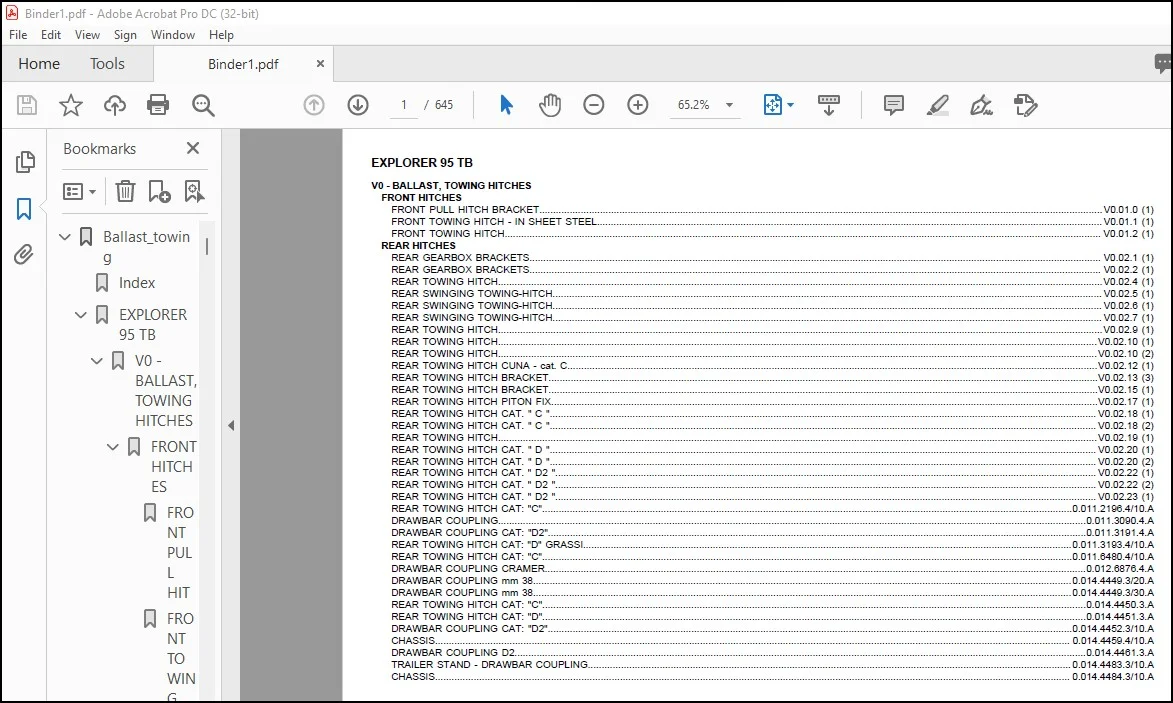Show Page Thumbnails panel

(25, 162)
